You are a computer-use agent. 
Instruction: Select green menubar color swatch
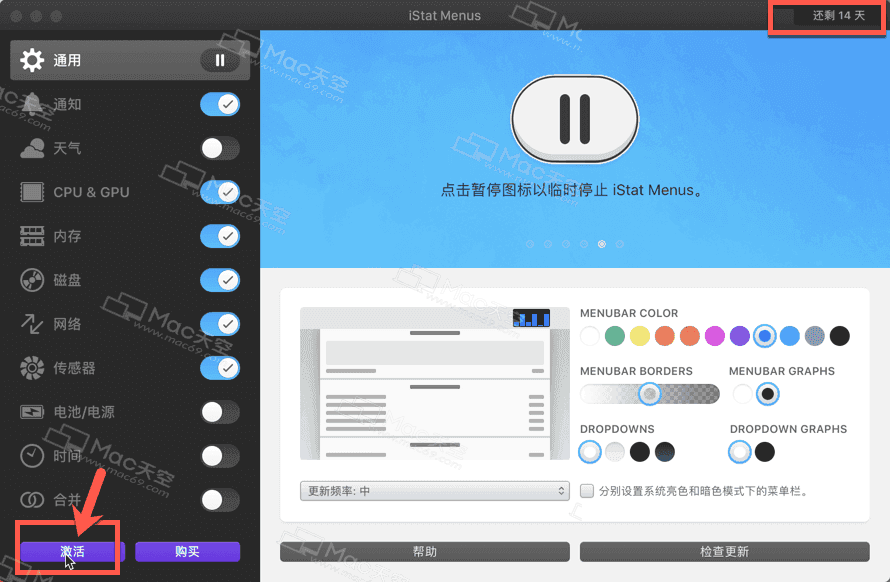coord(615,336)
